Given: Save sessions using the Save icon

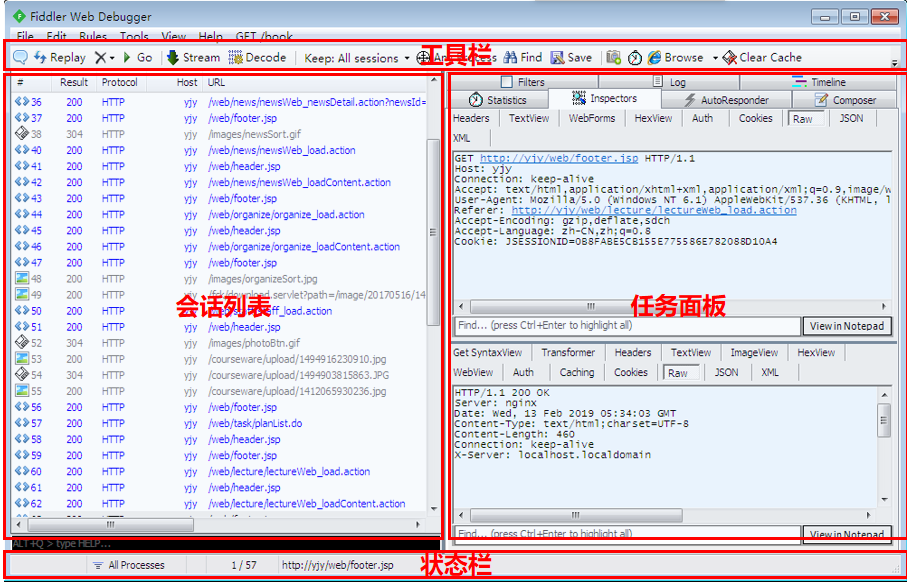Looking at the screenshot, I should click(571, 58).
